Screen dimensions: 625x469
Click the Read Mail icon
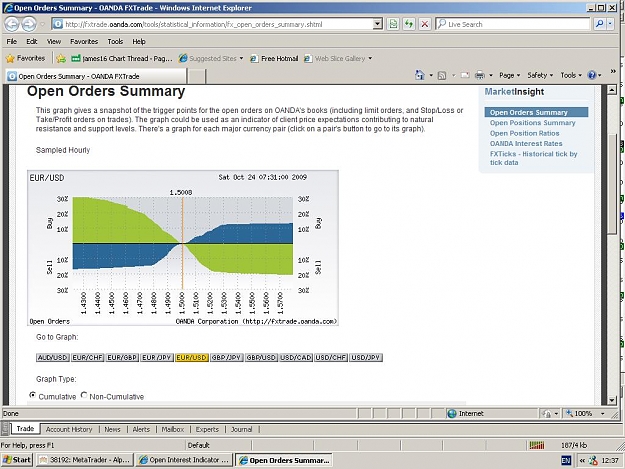(x=465, y=75)
